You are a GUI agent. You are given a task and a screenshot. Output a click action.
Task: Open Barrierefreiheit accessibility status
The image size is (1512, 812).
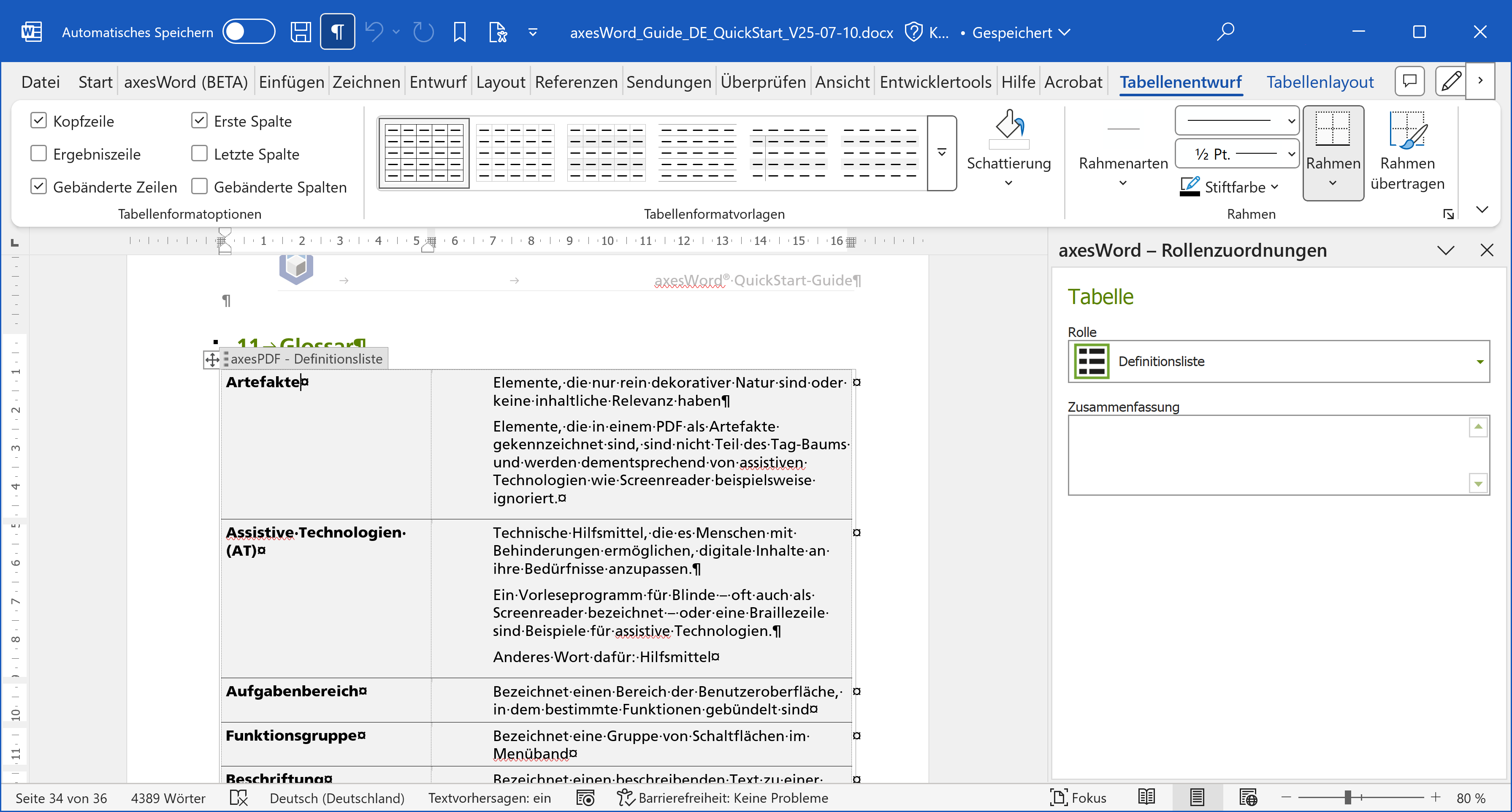click(723, 798)
